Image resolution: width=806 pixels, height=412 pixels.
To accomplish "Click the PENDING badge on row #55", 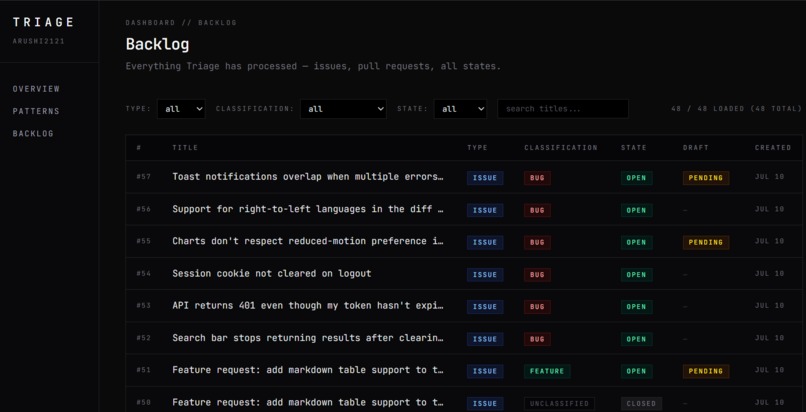I will (706, 242).
